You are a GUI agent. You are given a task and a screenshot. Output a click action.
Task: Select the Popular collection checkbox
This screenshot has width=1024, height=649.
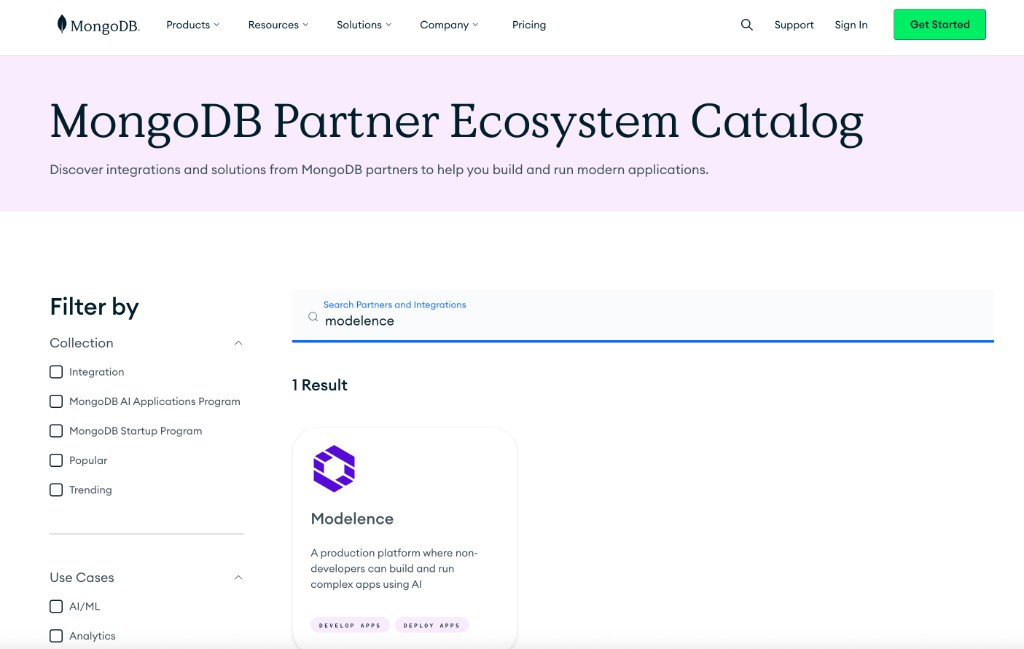[x=56, y=461]
